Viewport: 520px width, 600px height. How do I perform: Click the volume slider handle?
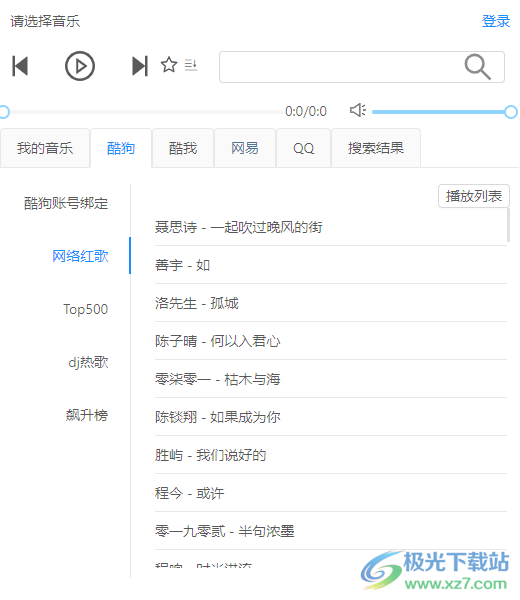511,112
